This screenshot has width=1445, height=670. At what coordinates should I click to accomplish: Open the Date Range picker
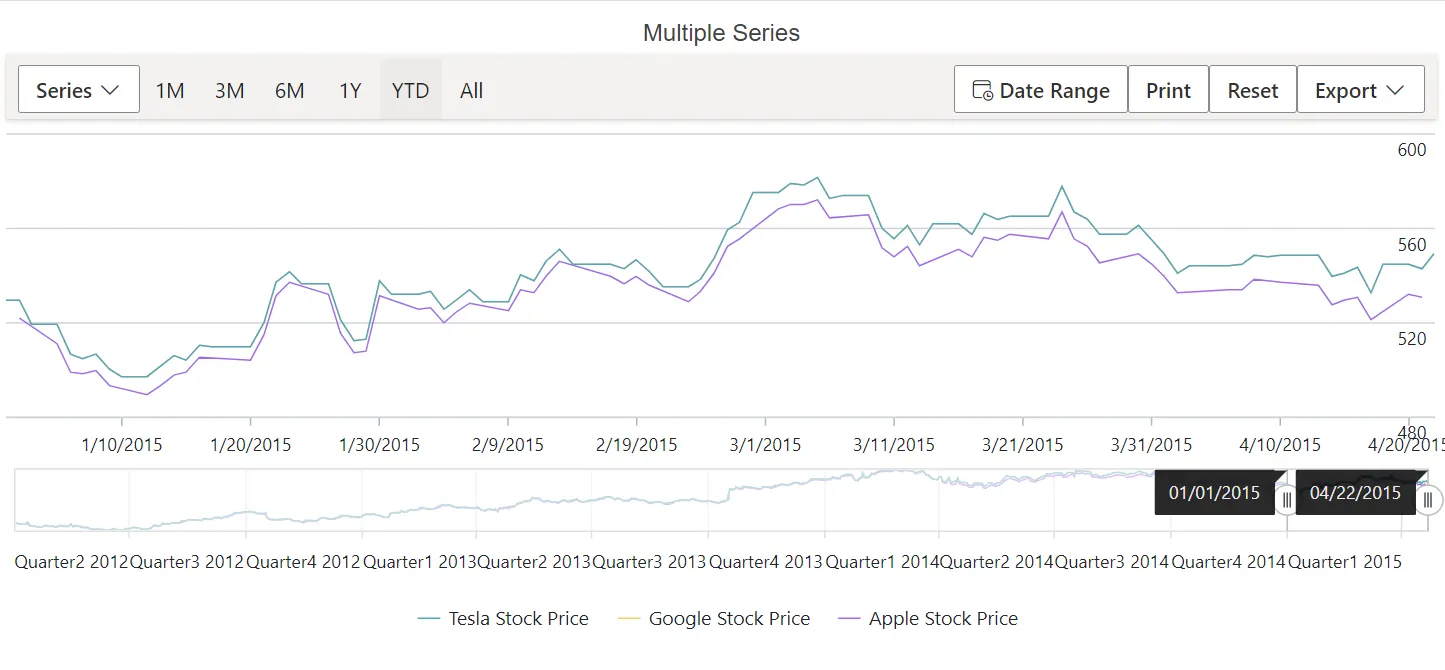[1041, 90]
